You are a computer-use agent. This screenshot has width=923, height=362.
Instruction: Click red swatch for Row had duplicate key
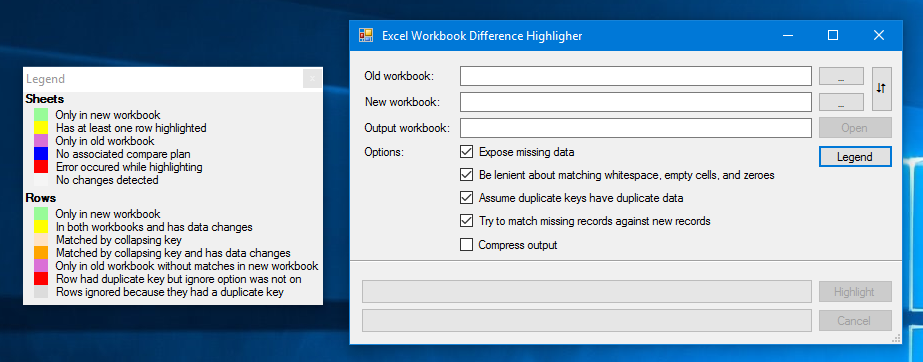(x=41, y=278)
